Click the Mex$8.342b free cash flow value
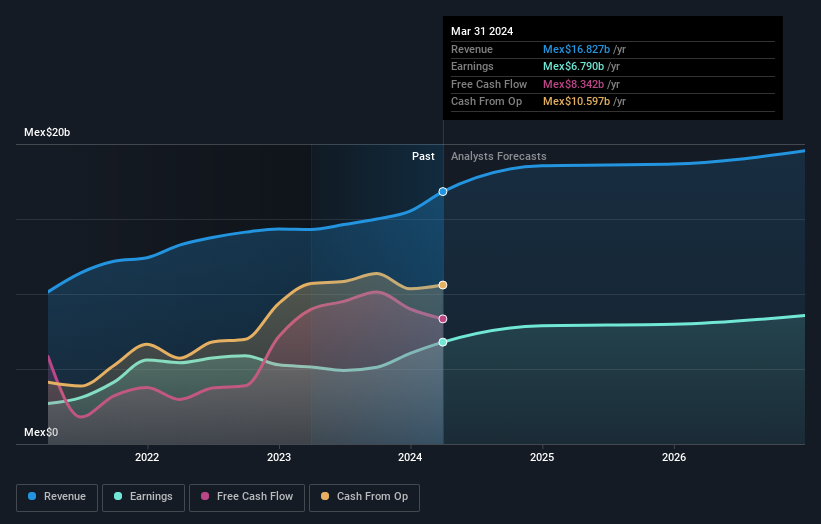Screen dimensions: 821x524 point(573,84)
